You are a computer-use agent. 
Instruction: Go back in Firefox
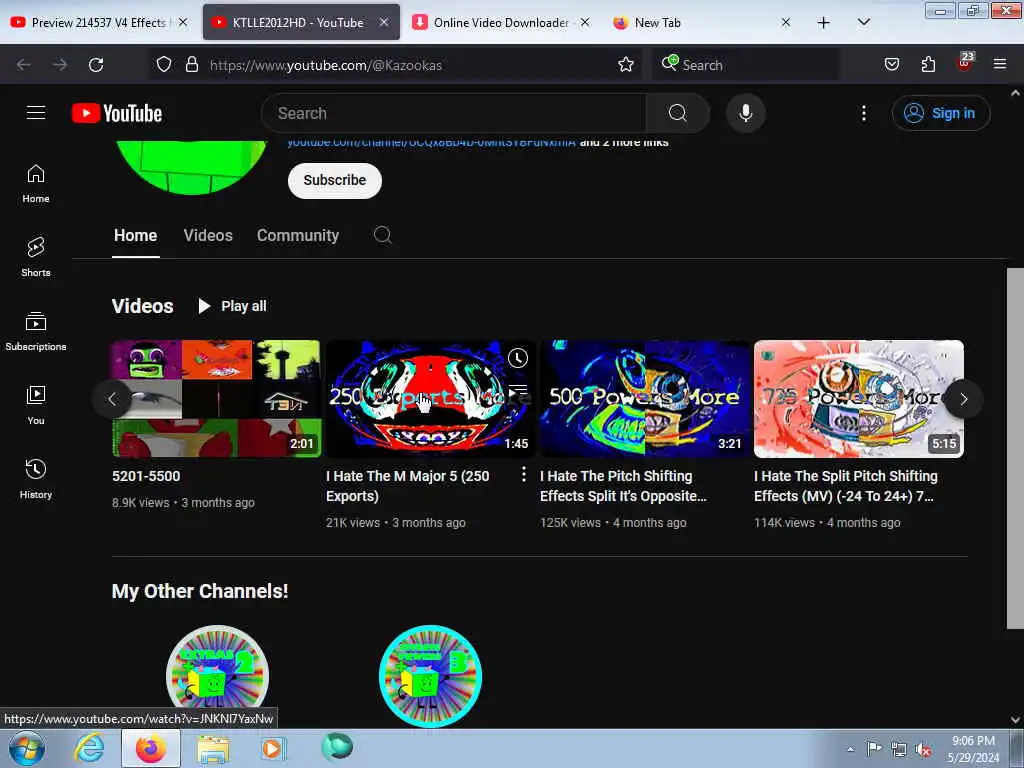24,65
